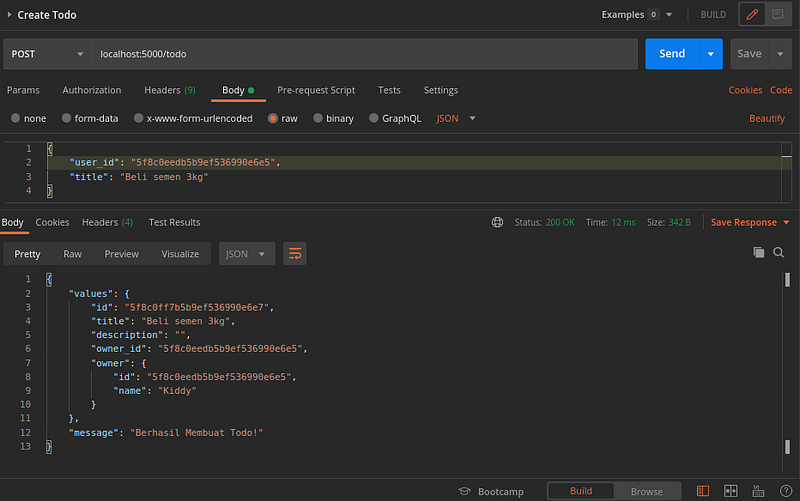Switch to Browse mode toggle
Image resolution: width=800 pixels, height=501 pixels.
coord(646,491)
